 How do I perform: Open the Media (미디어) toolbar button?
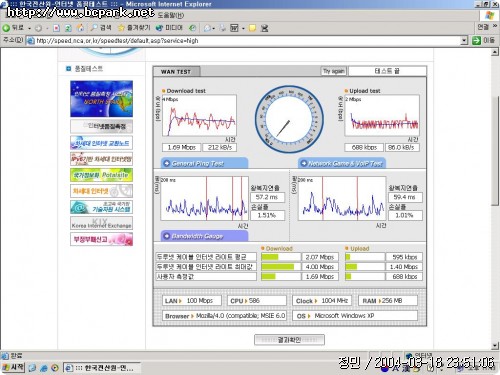tap(169, 28)
